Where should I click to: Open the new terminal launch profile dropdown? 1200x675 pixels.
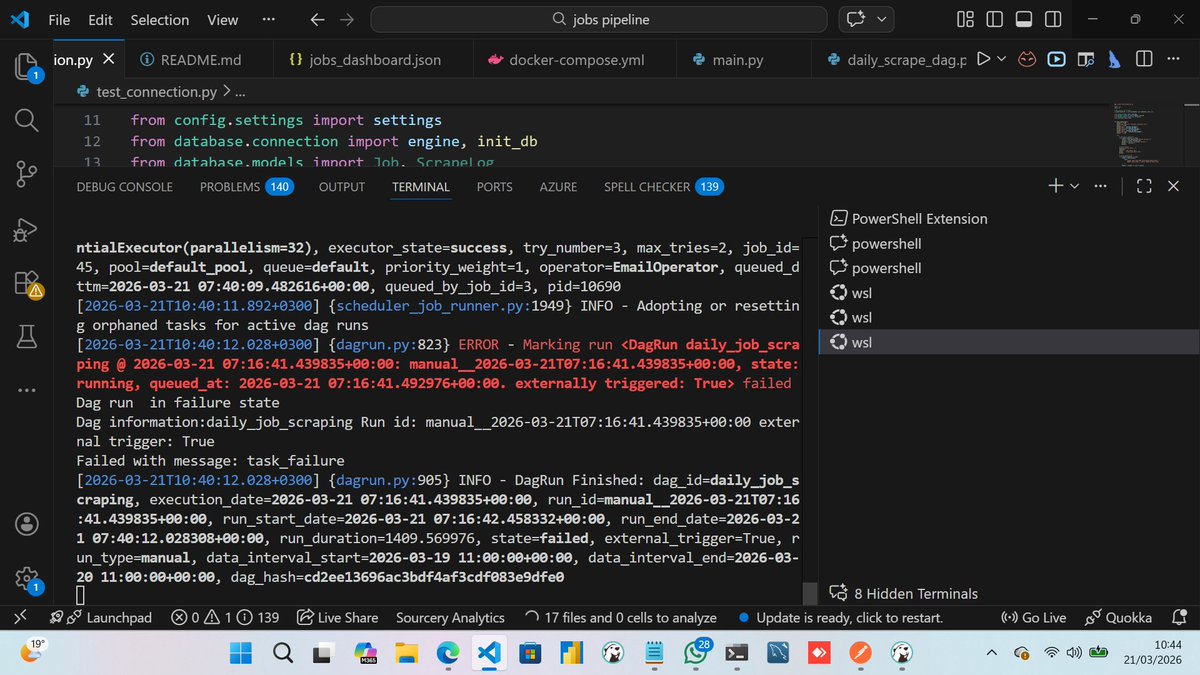click(x=1075, y=186)
